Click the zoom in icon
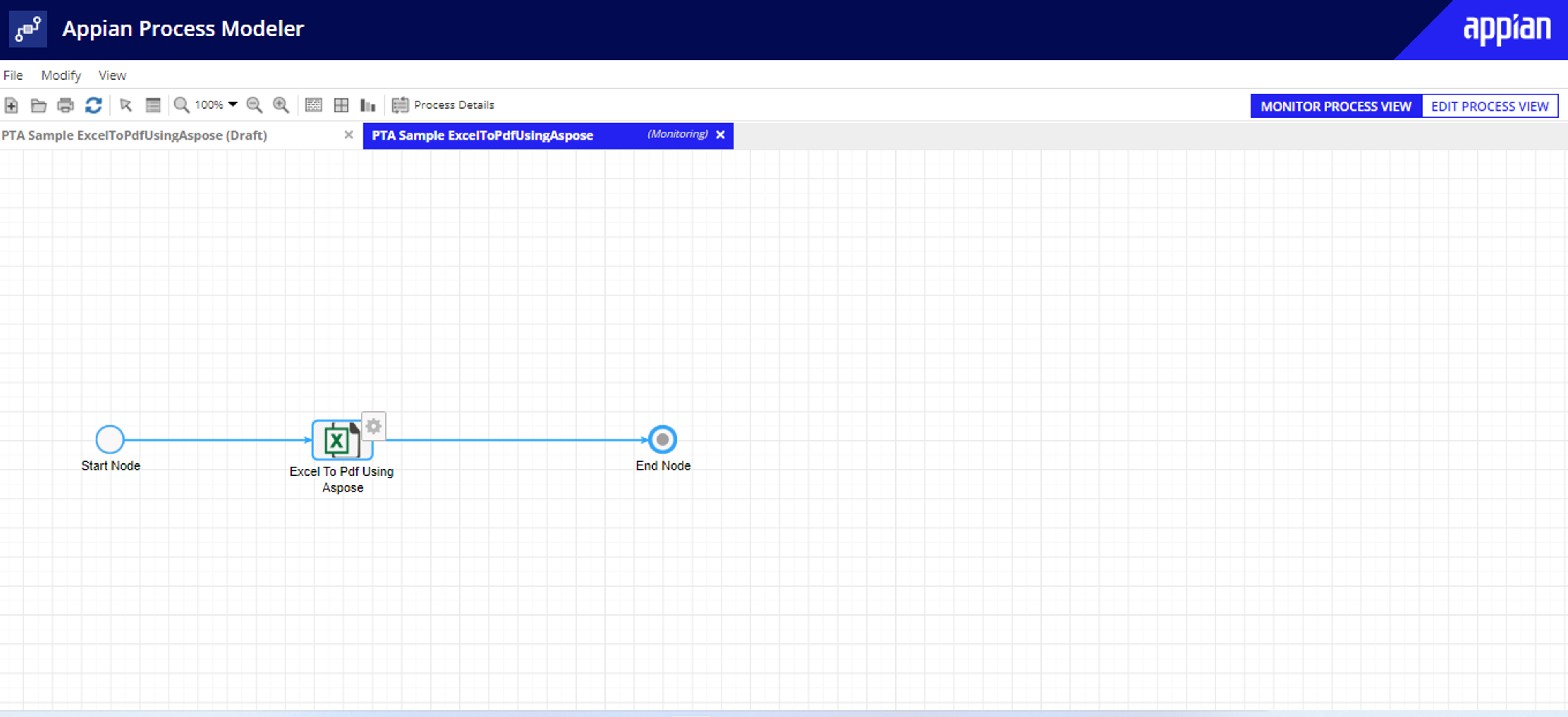 [x=281, y=105]
